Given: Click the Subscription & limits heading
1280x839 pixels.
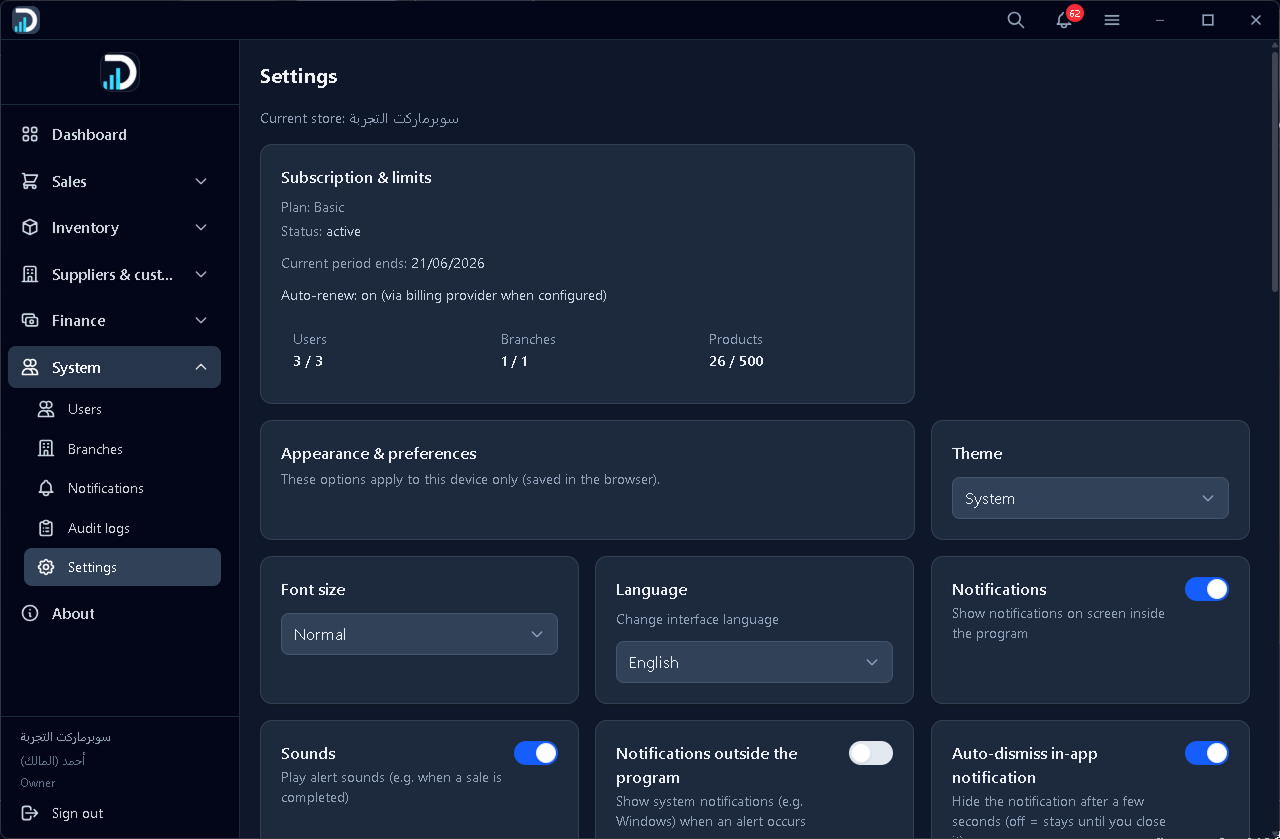Looking at the screenshot, I should point(356,177).
